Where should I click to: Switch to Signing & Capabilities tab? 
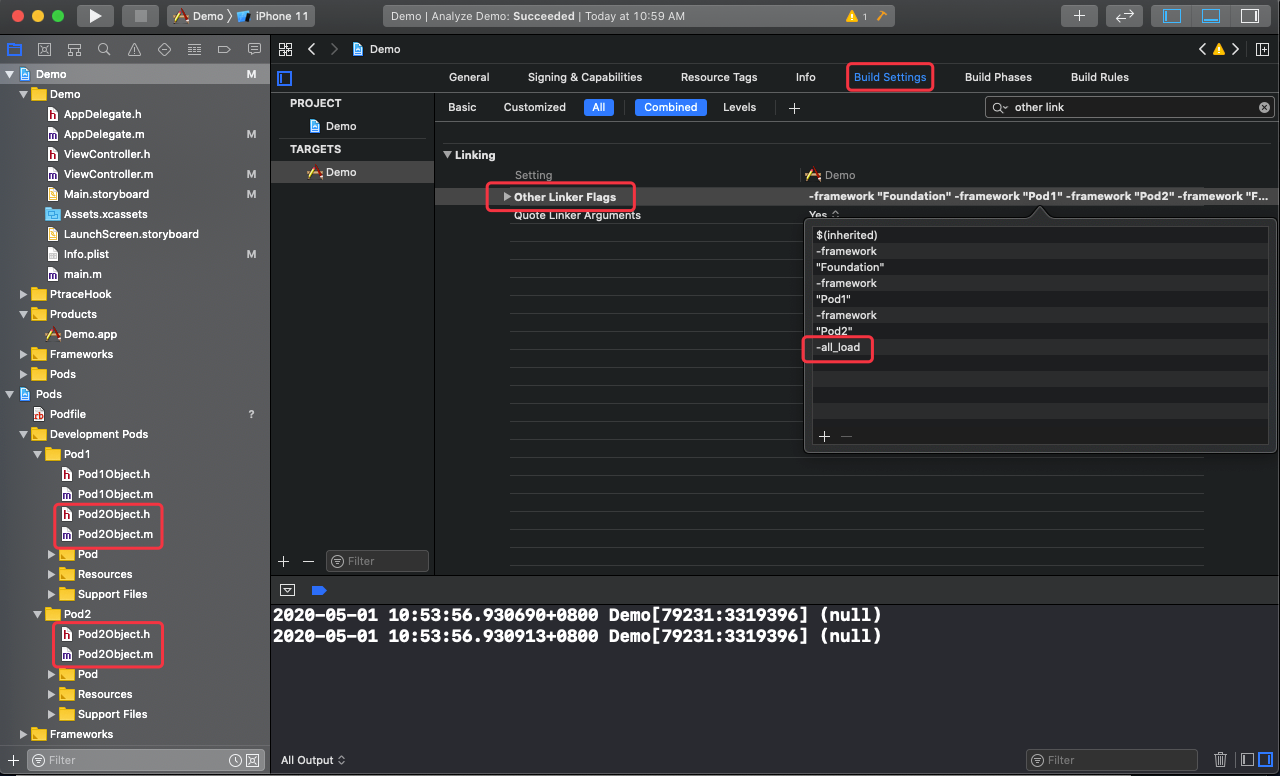[x=585, y=77]
